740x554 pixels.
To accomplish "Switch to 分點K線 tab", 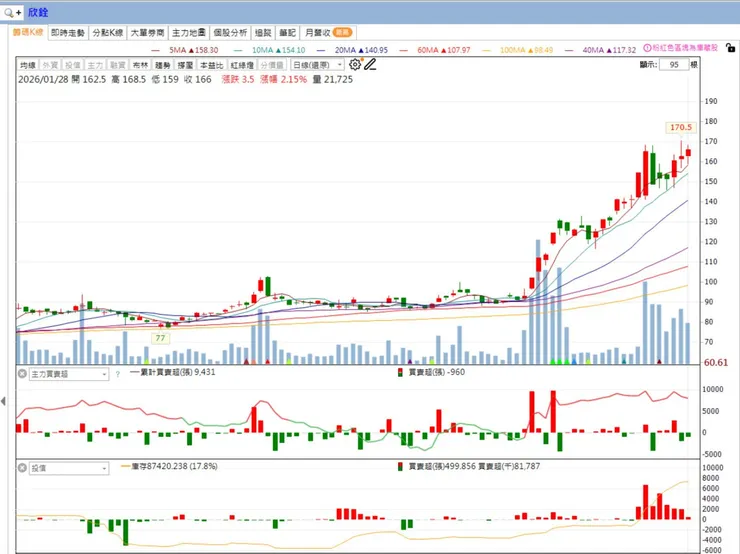I will coord(108,33).
